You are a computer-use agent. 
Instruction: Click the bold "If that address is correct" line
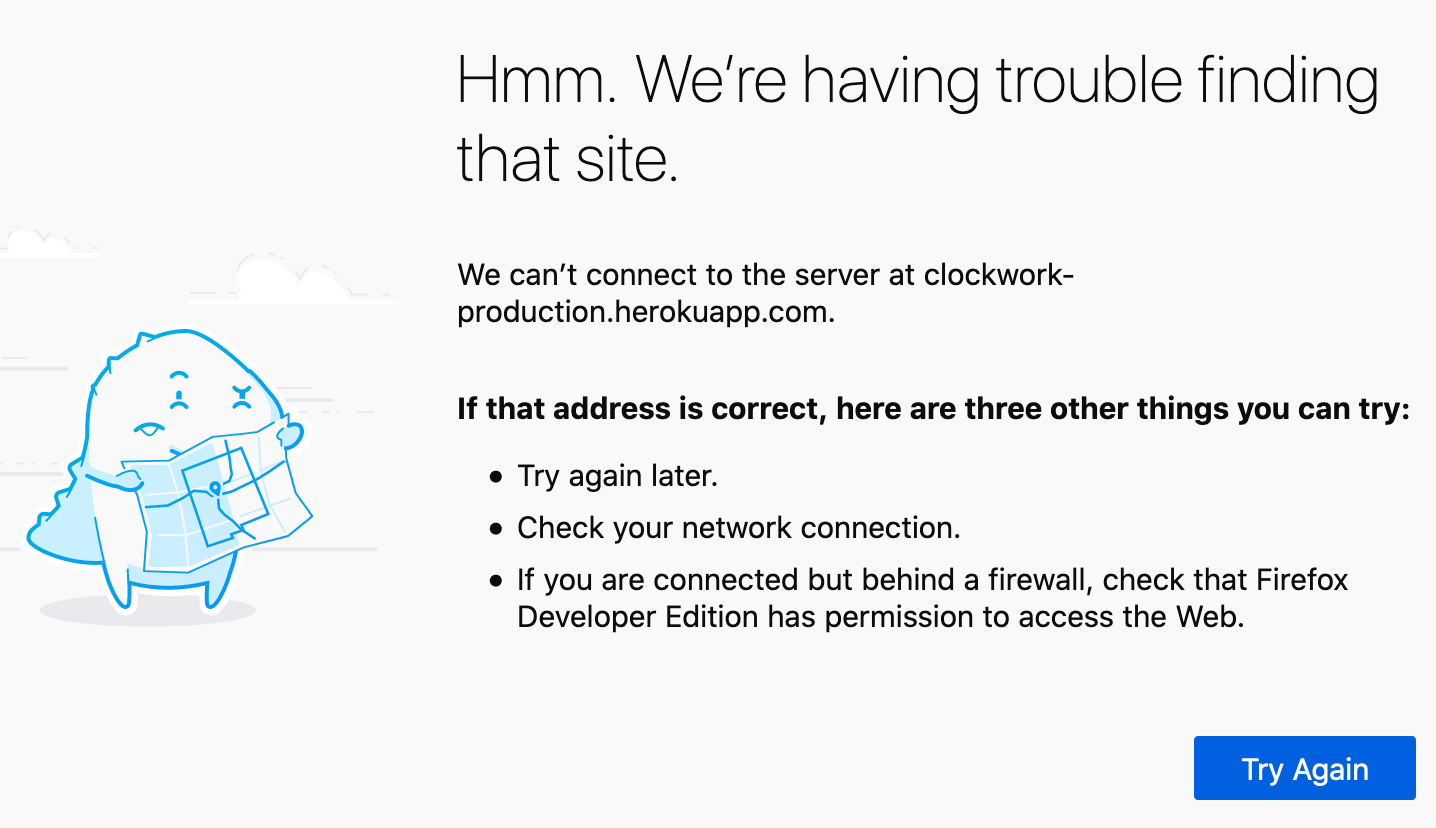932,409
